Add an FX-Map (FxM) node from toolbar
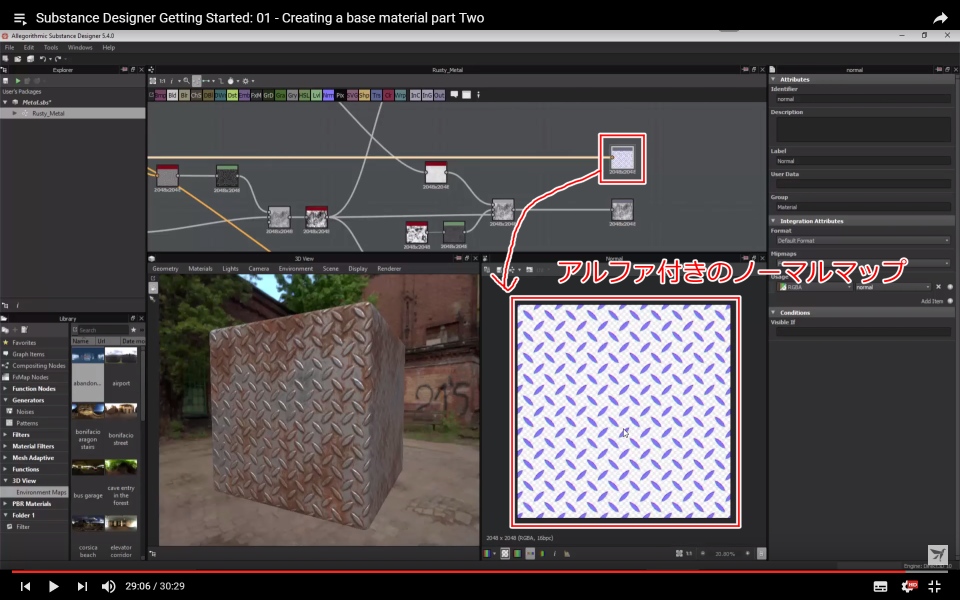 [256, 96]
